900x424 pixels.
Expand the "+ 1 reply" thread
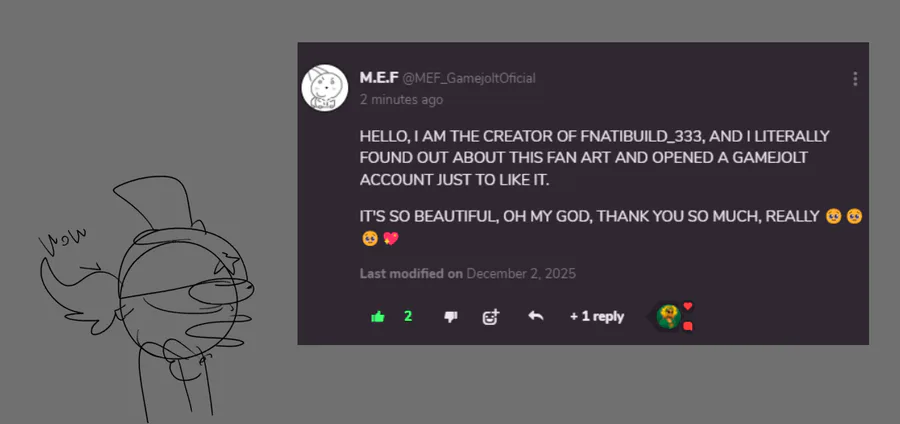click(x=597, y=316)
